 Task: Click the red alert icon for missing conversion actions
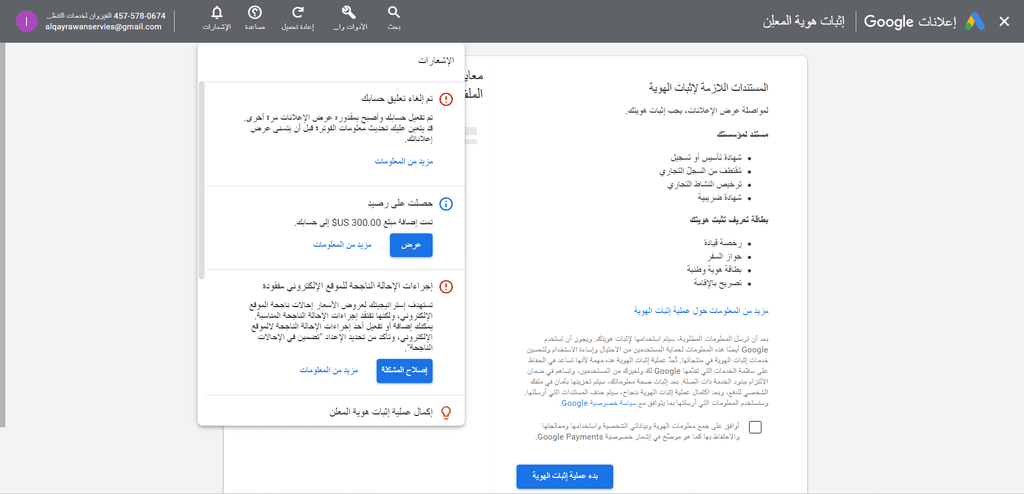(x=446, y=286)
